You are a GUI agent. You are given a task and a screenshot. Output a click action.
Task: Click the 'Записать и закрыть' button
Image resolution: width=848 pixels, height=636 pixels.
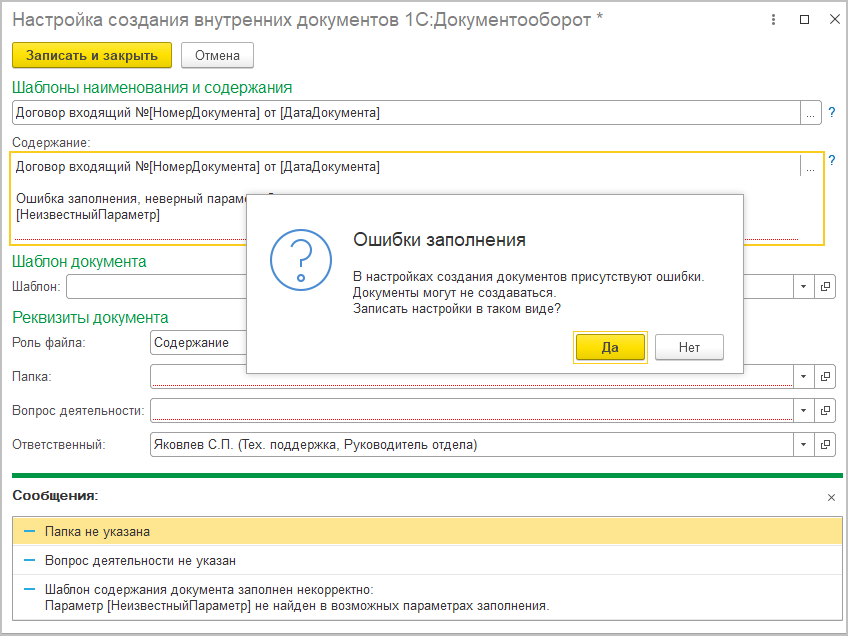tap(92, 55)
